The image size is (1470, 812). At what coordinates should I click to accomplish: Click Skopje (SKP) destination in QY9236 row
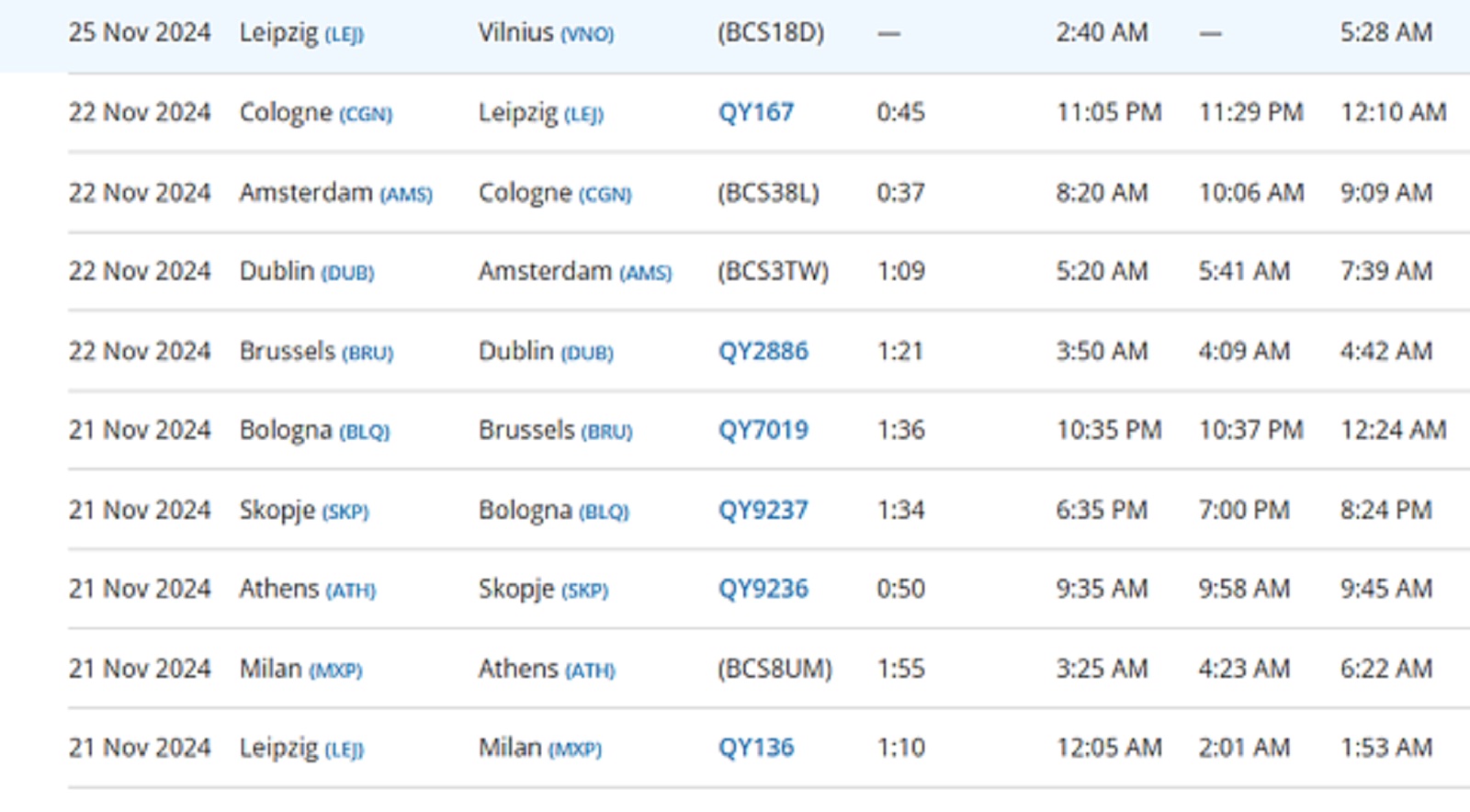coord(543,590)
